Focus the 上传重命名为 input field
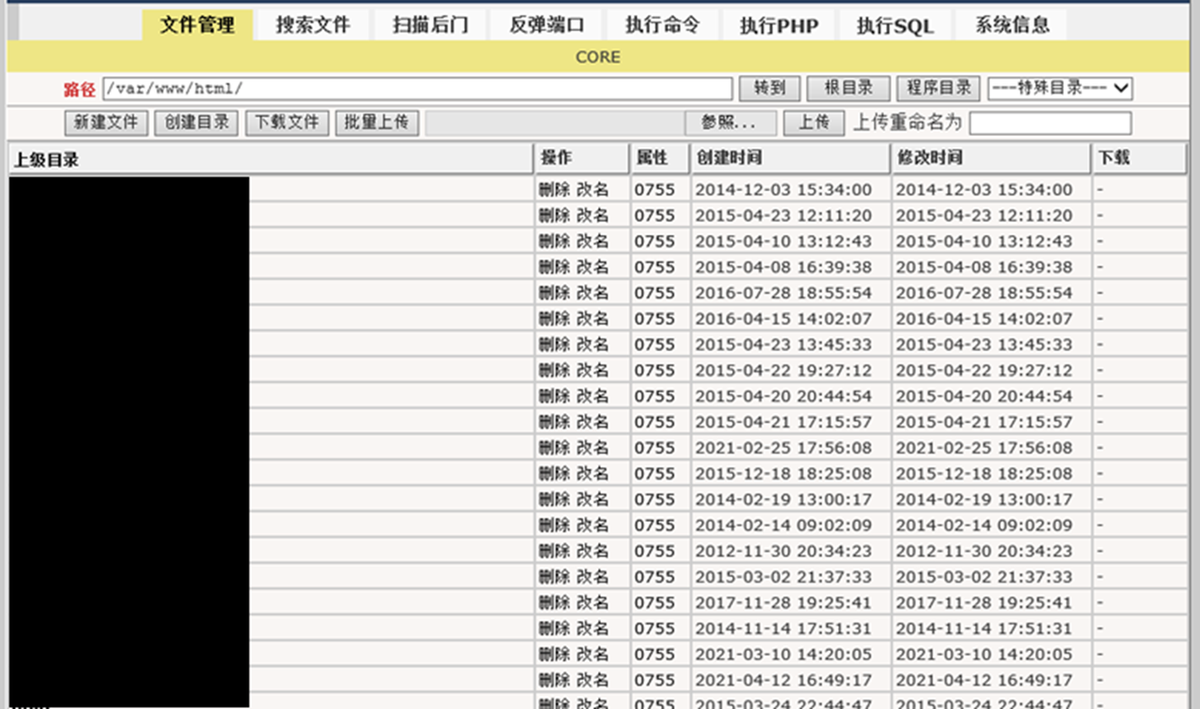The height and width of the screenshot is (709, 1200). pyautogui.click(x=1050, y=123)
